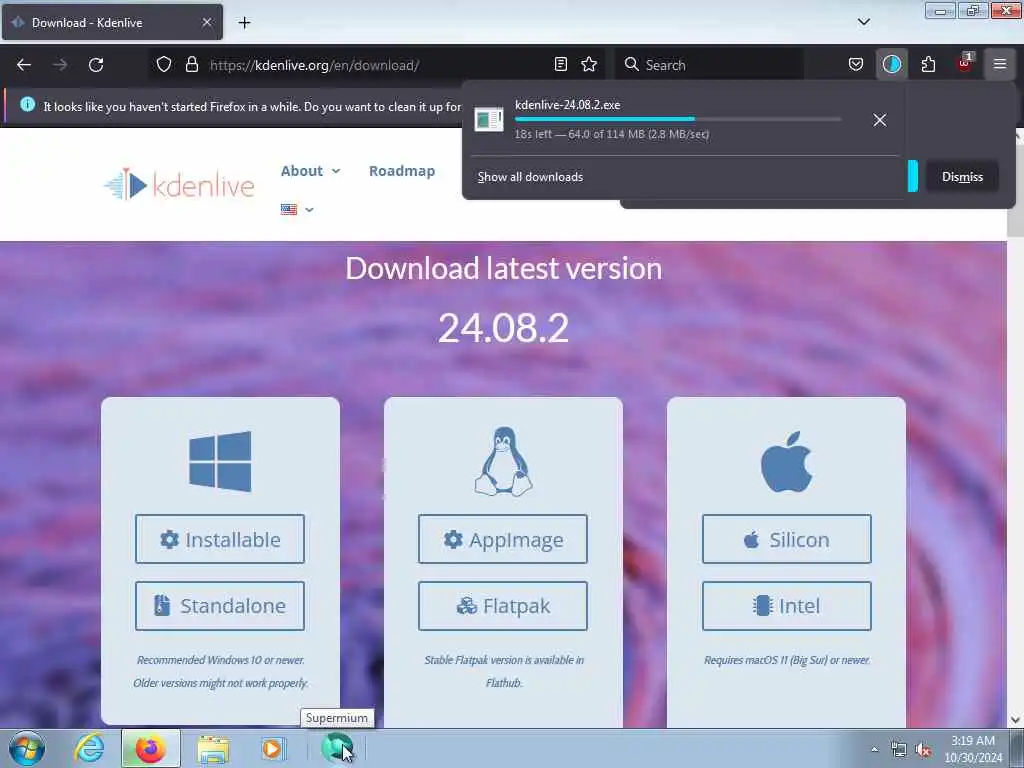List all tabs with the chevron button

pyautogui.click(x=863, y=22)
